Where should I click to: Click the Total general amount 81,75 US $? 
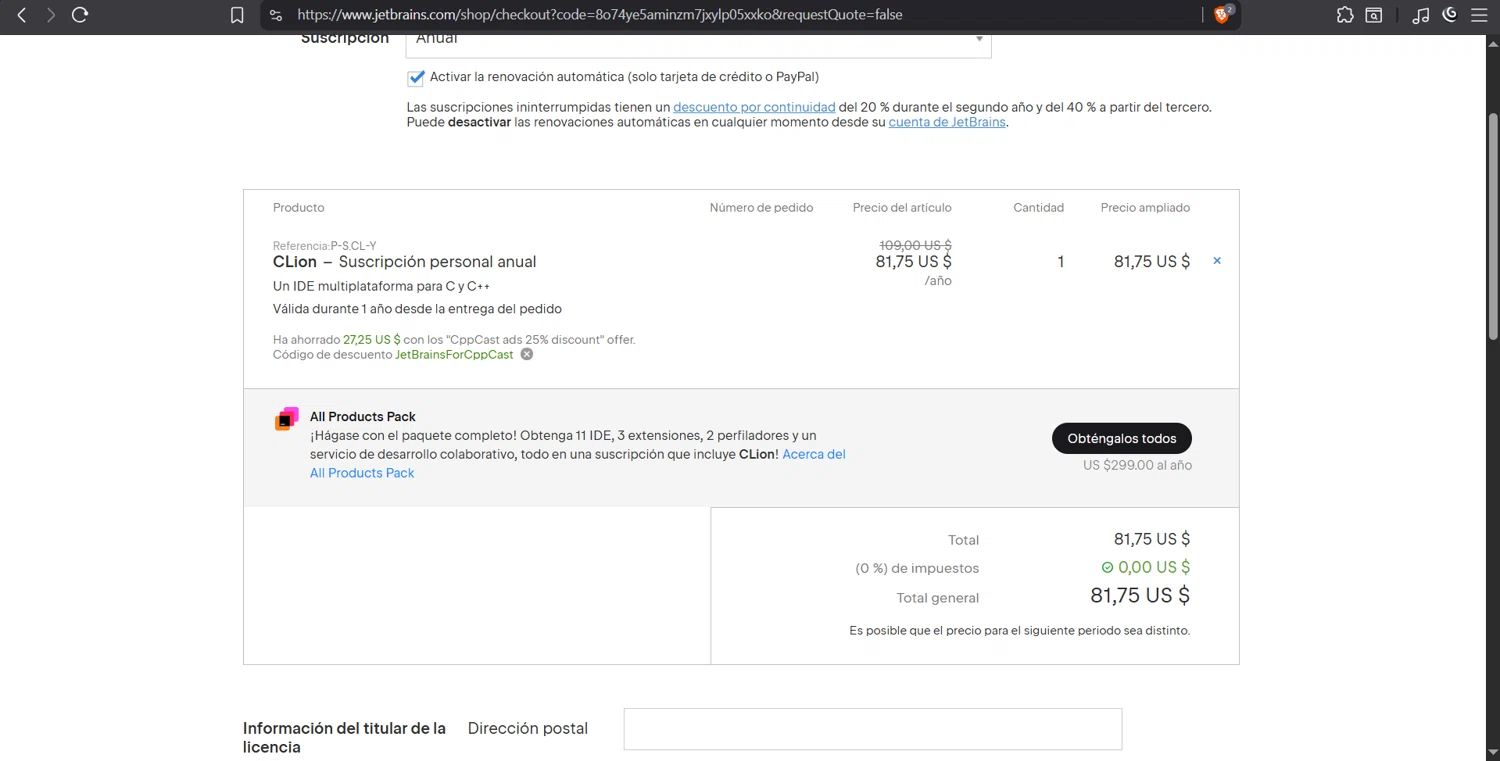pos(1140,596)
